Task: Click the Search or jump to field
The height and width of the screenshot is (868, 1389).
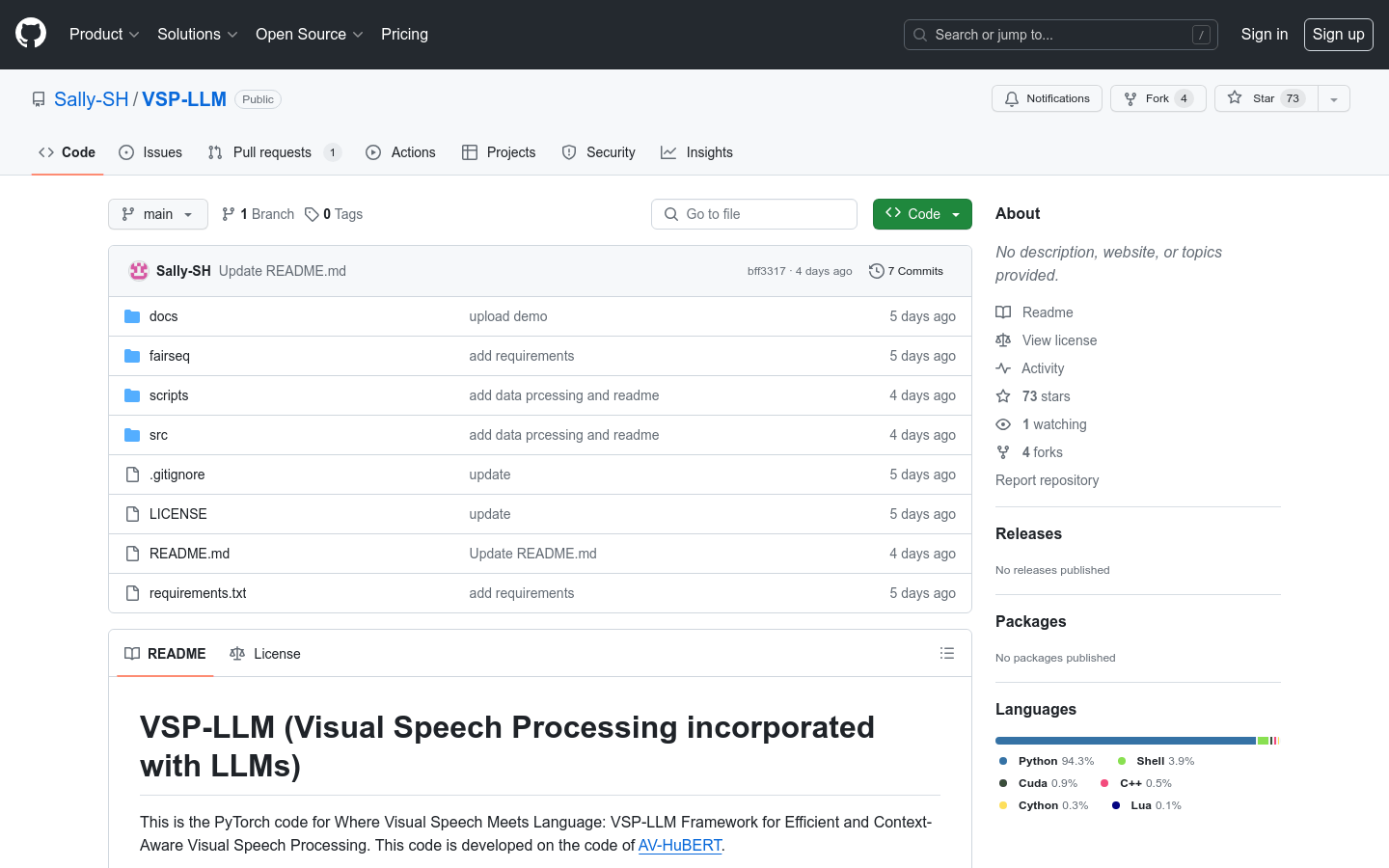Action: coord(1061,35)
